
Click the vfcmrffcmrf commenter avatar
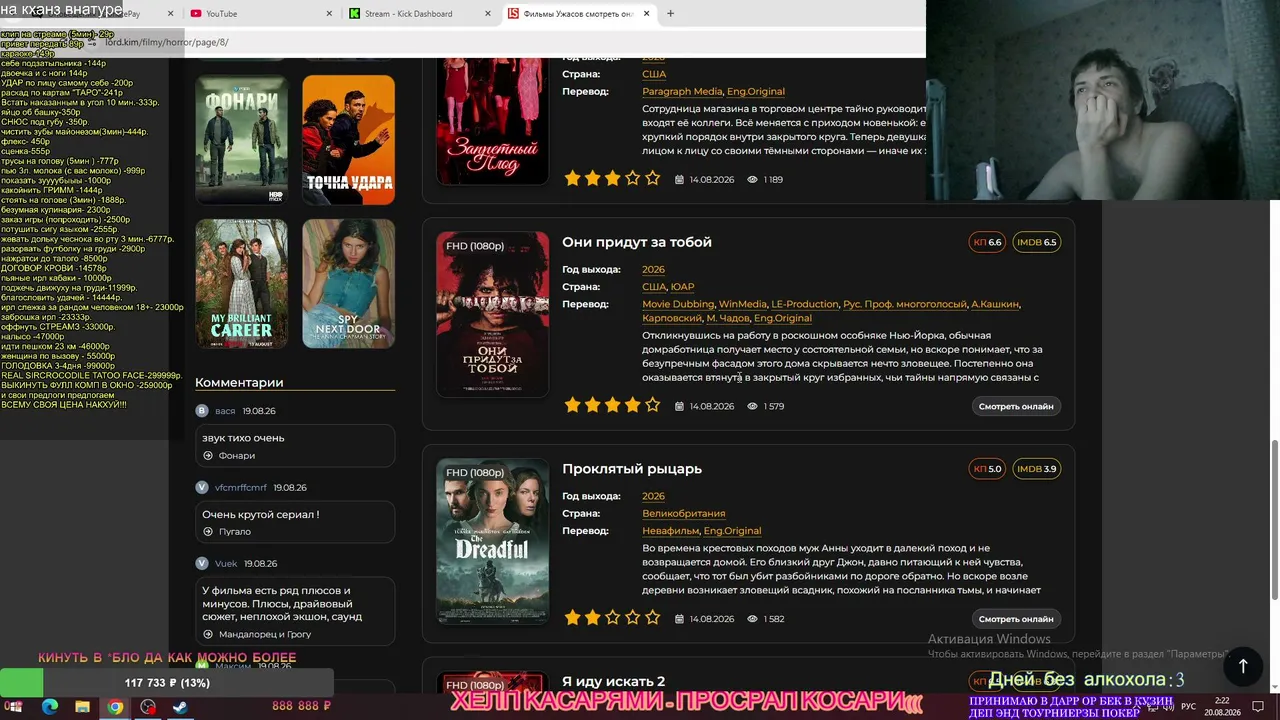click(x=202, y=488)
